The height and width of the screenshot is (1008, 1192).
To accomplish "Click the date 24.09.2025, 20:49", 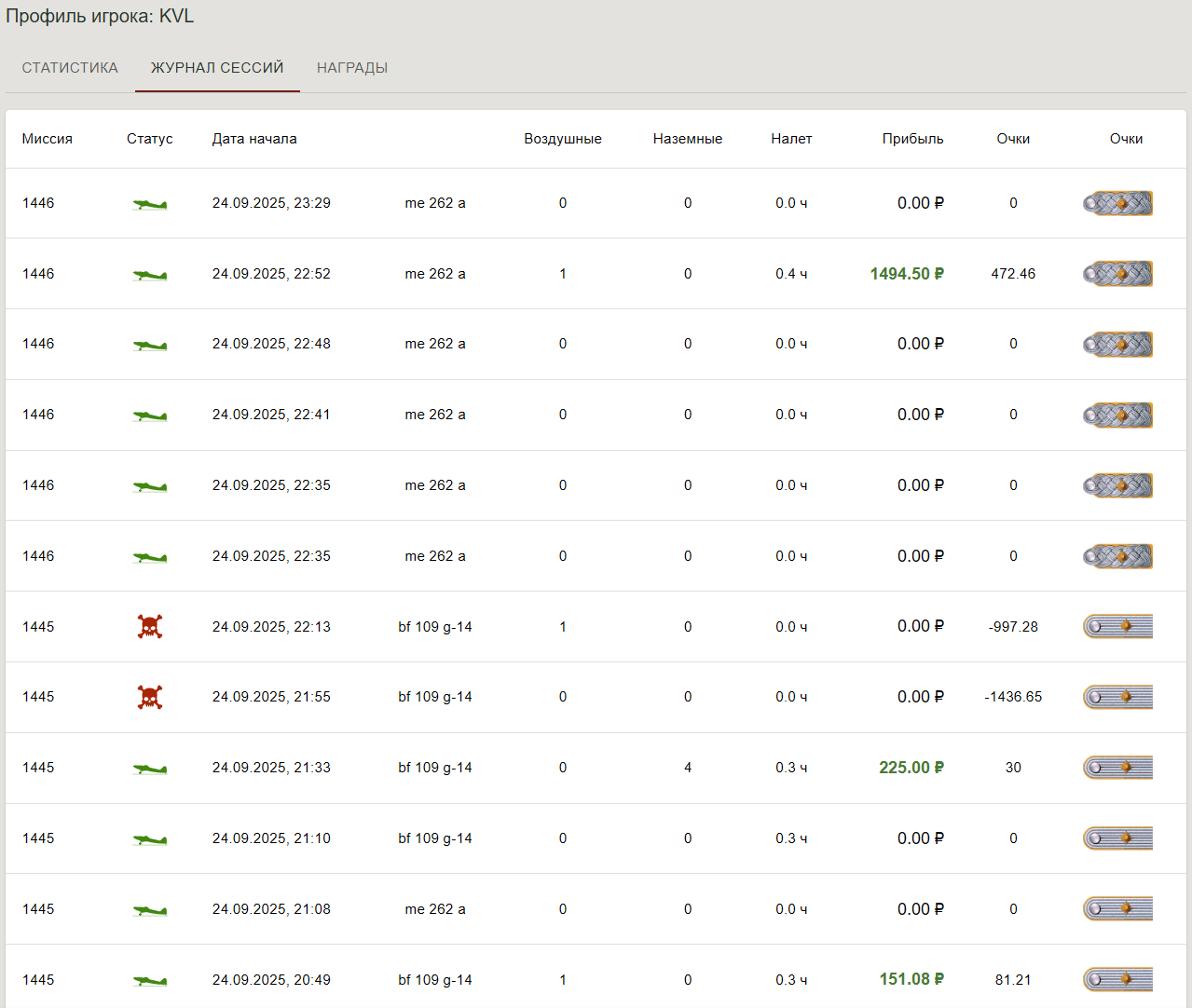I will pos(271,980).
